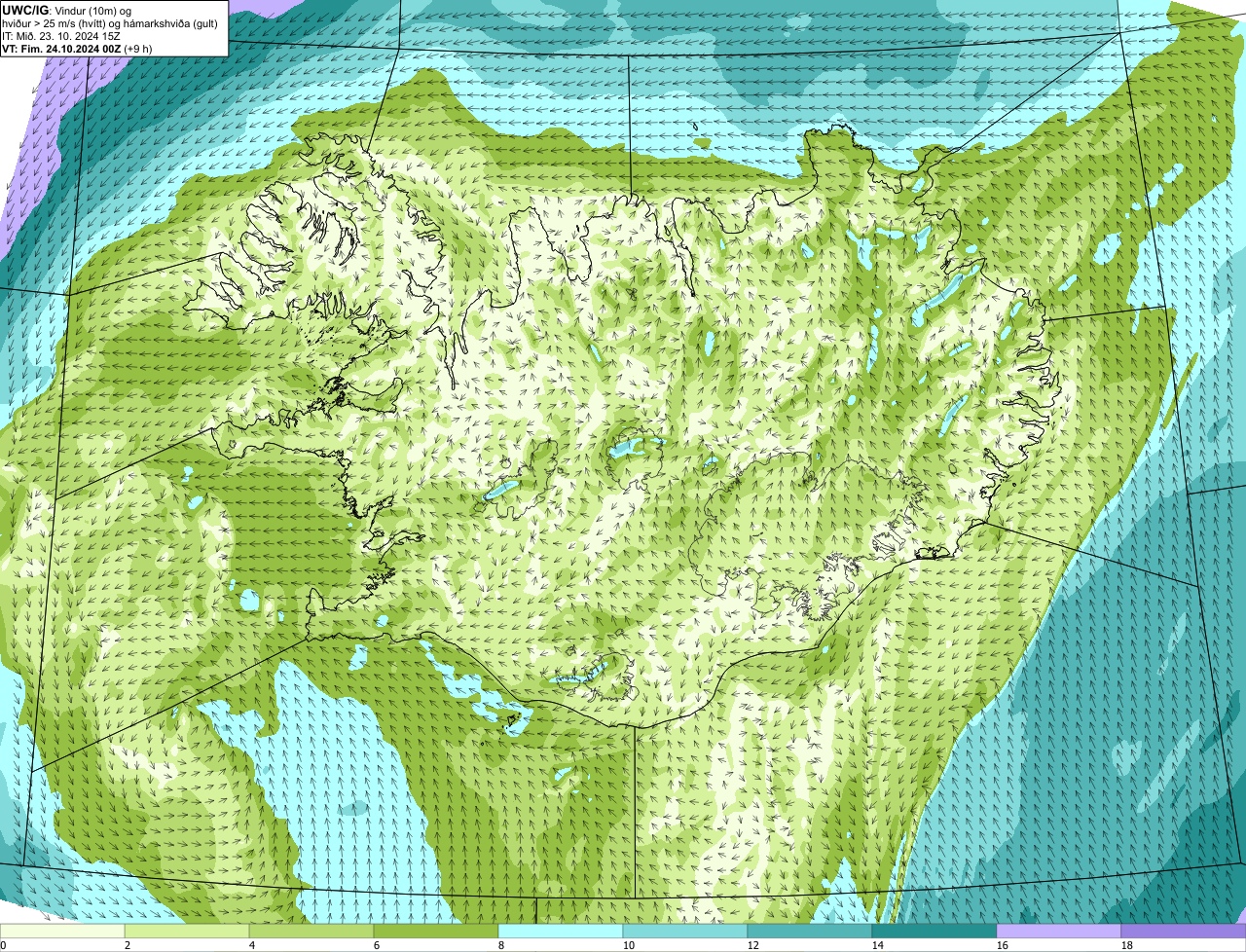Click the legend label '2'
Screen dimensions: 1246x952
tap(128, 945)
